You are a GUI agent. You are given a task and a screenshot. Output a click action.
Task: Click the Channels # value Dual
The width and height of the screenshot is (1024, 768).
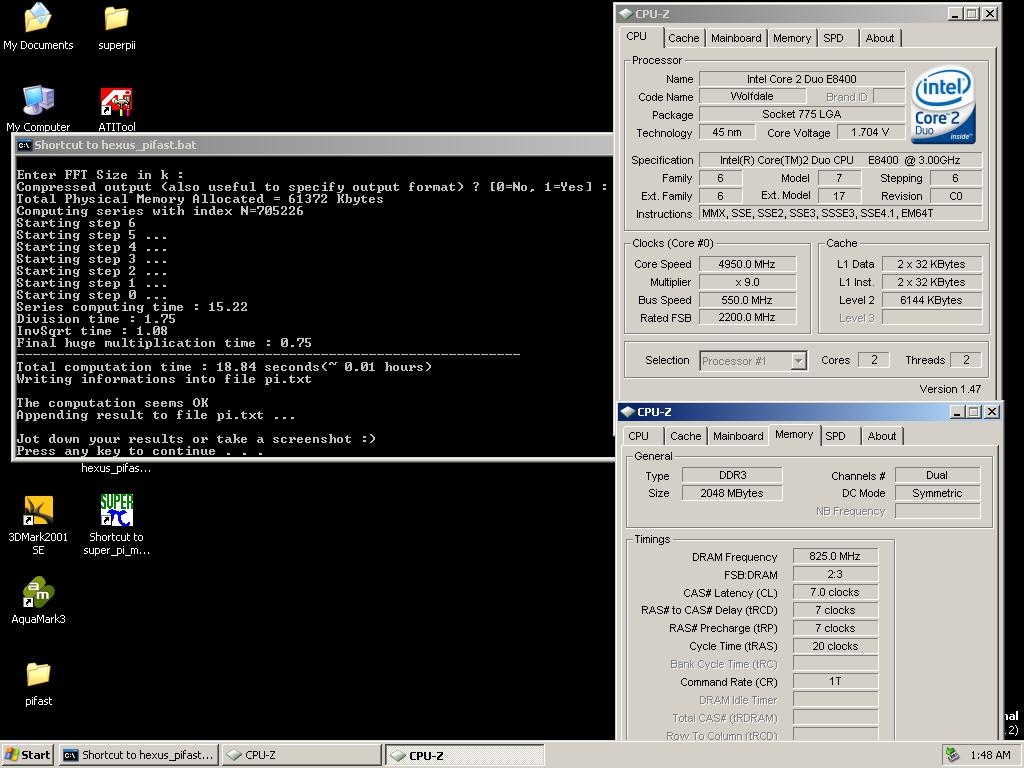(937, 475)
